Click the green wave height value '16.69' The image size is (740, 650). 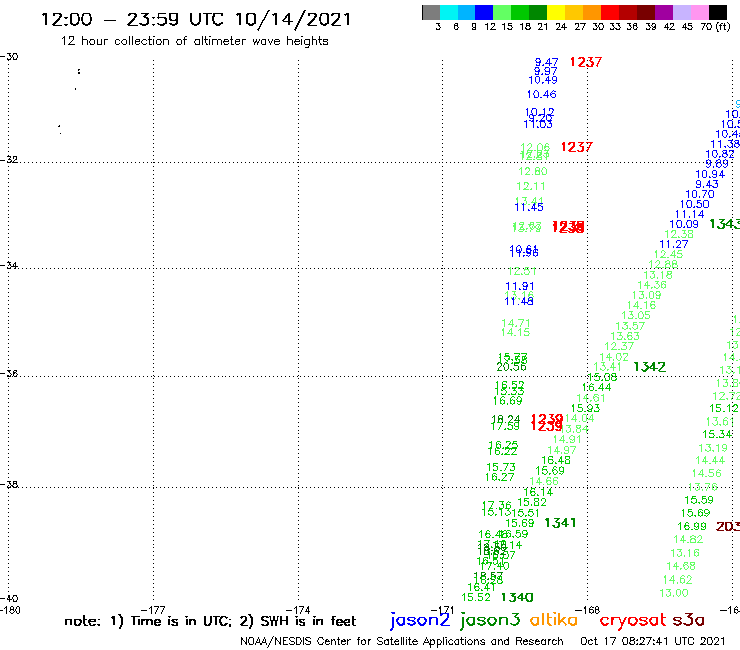[508, 401]
